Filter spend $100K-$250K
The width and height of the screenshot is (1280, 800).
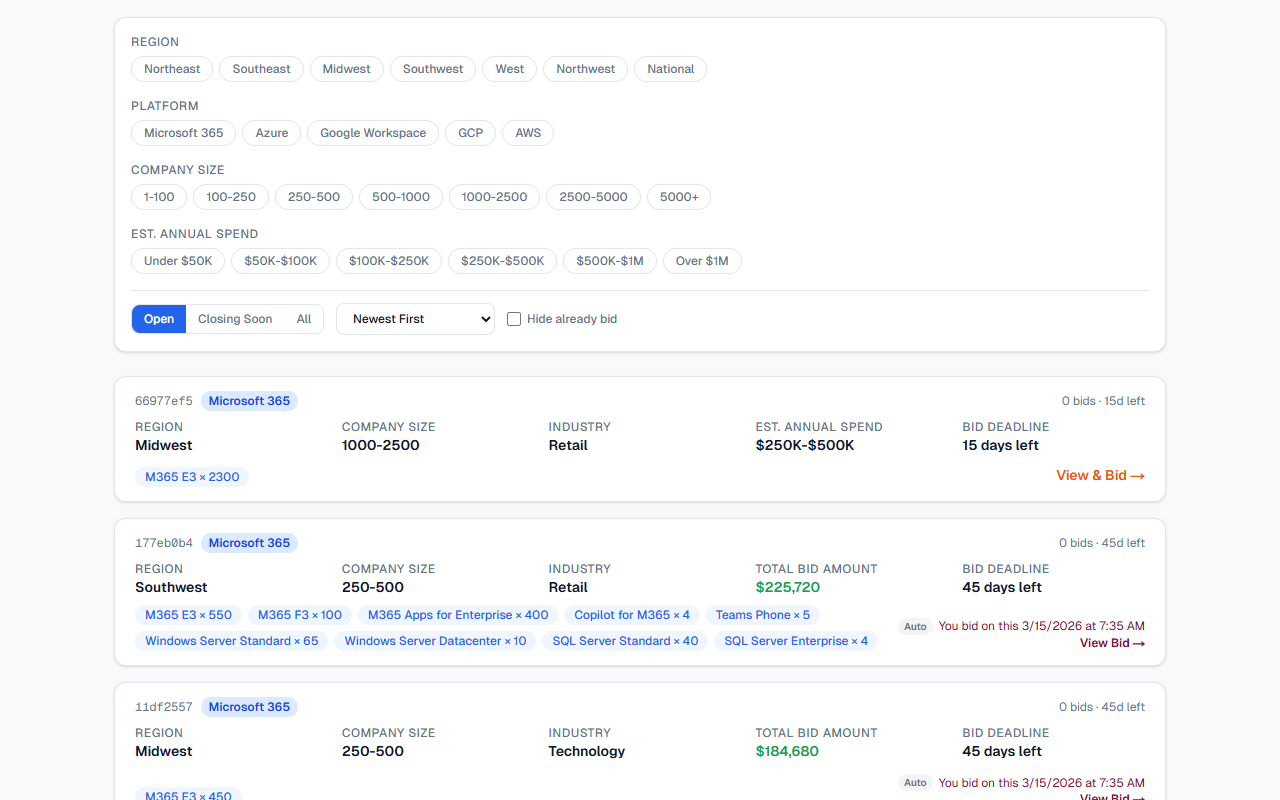[x=389, y=261]
